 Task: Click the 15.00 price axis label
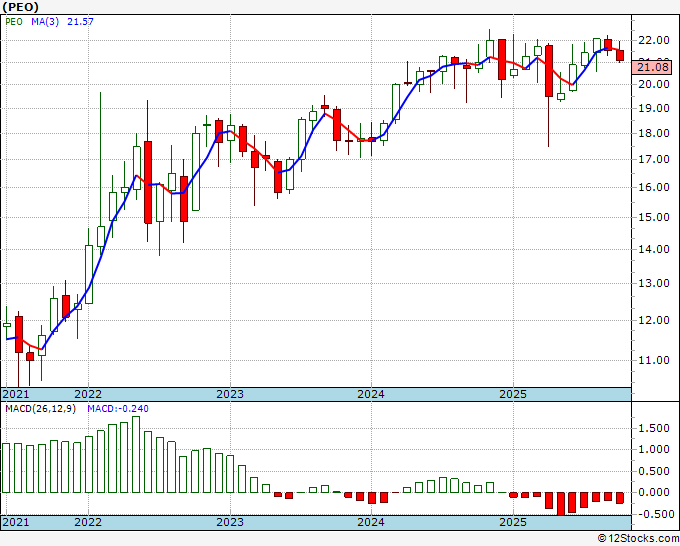(x=654, y=217)
